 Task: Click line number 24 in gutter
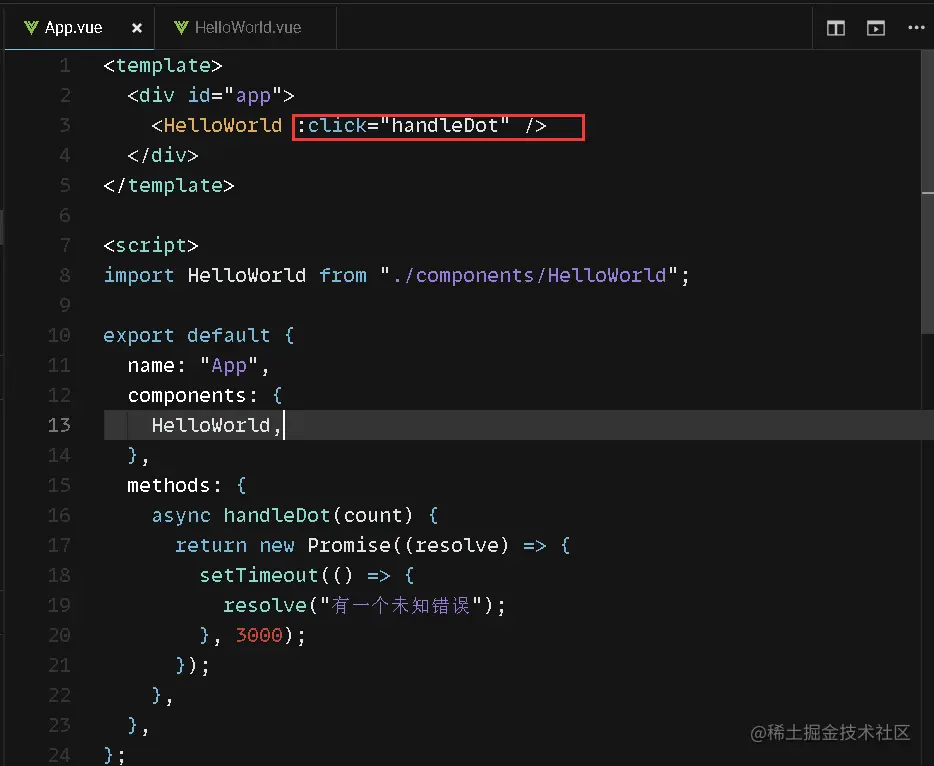59,755
